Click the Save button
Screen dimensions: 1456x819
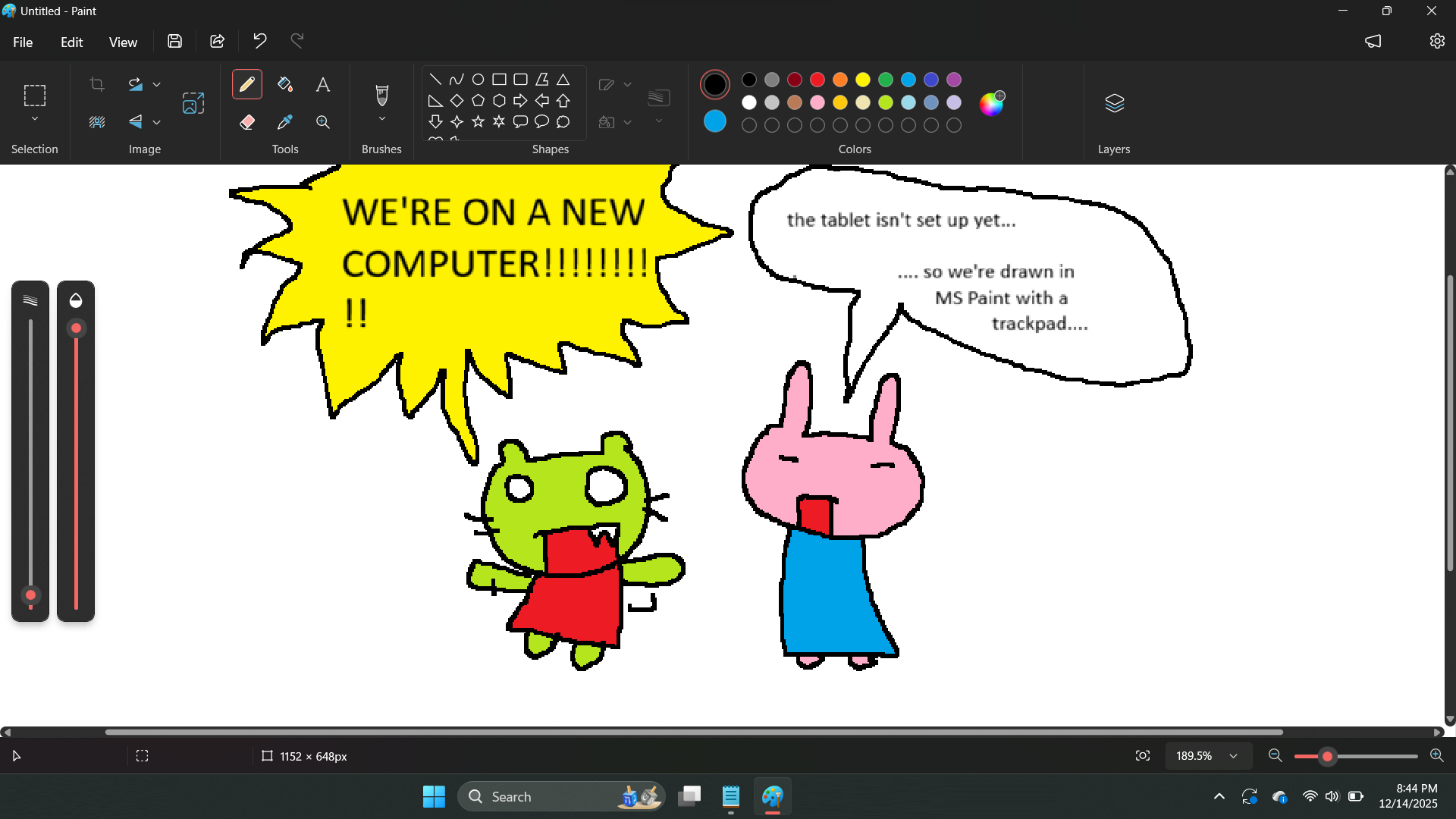[x=175, y=41]
